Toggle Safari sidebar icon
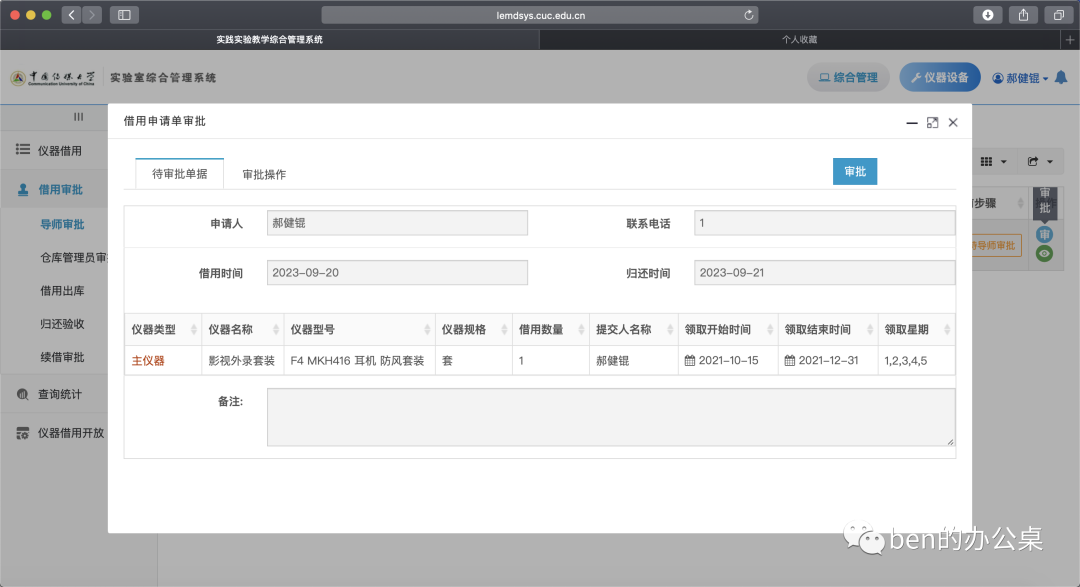 [x=125, y=15]
